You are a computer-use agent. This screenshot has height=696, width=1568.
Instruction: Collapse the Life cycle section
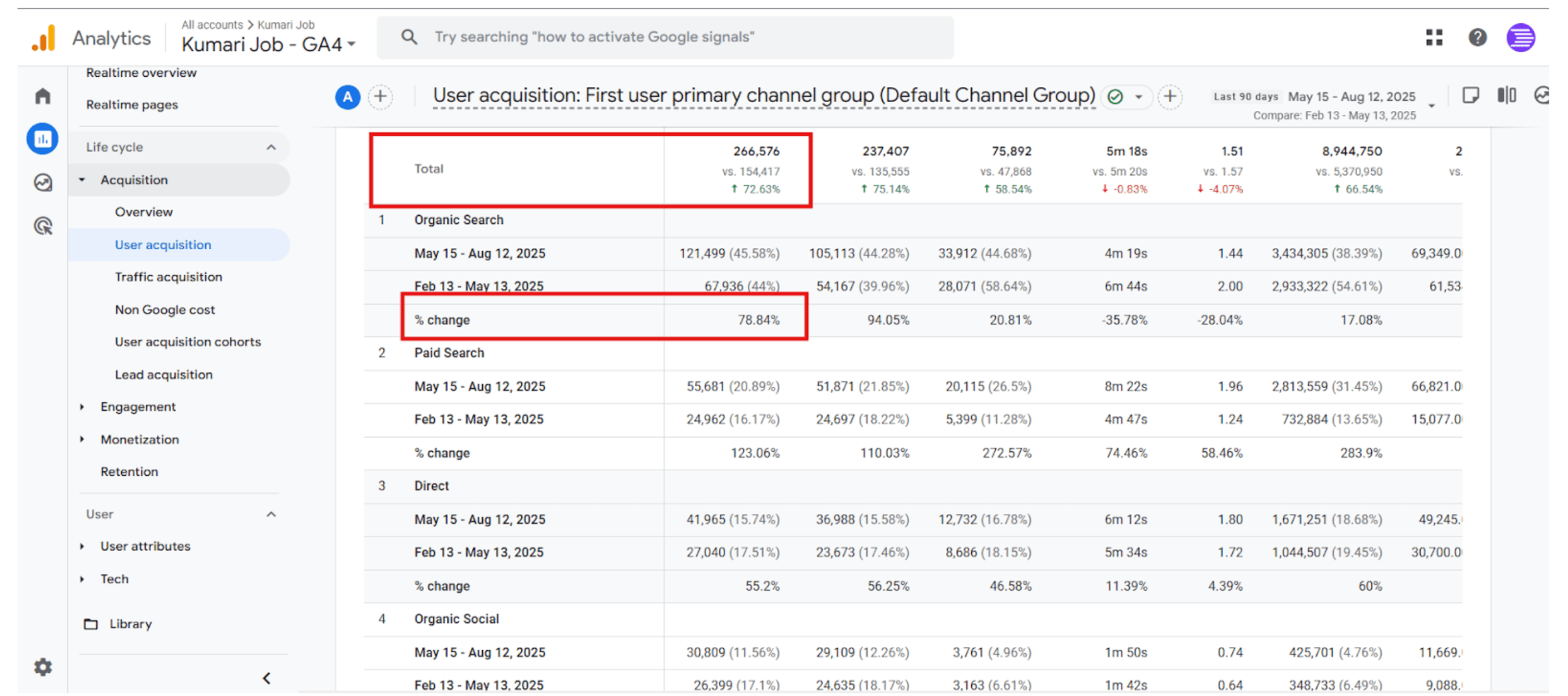click(x=271, y=147)
